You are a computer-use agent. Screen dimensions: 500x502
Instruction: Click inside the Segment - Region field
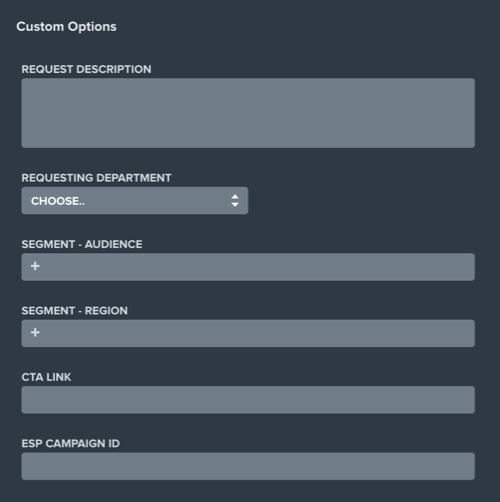pos(248,333)
